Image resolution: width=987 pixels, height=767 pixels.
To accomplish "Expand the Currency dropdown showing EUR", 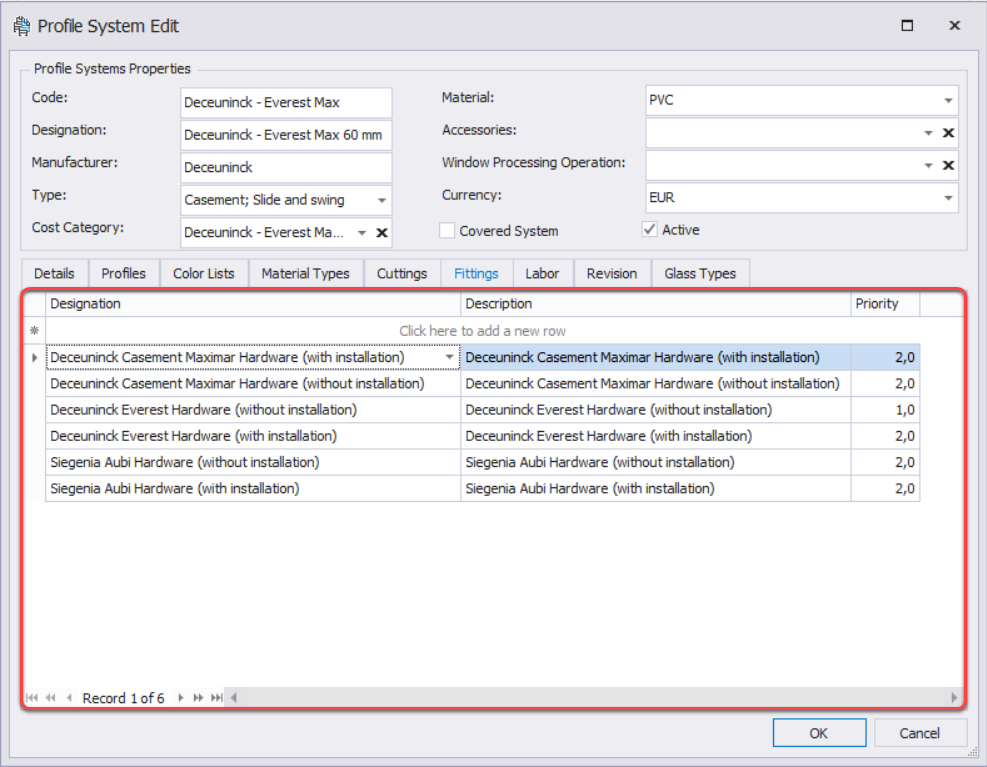I will tap(947, 198).
